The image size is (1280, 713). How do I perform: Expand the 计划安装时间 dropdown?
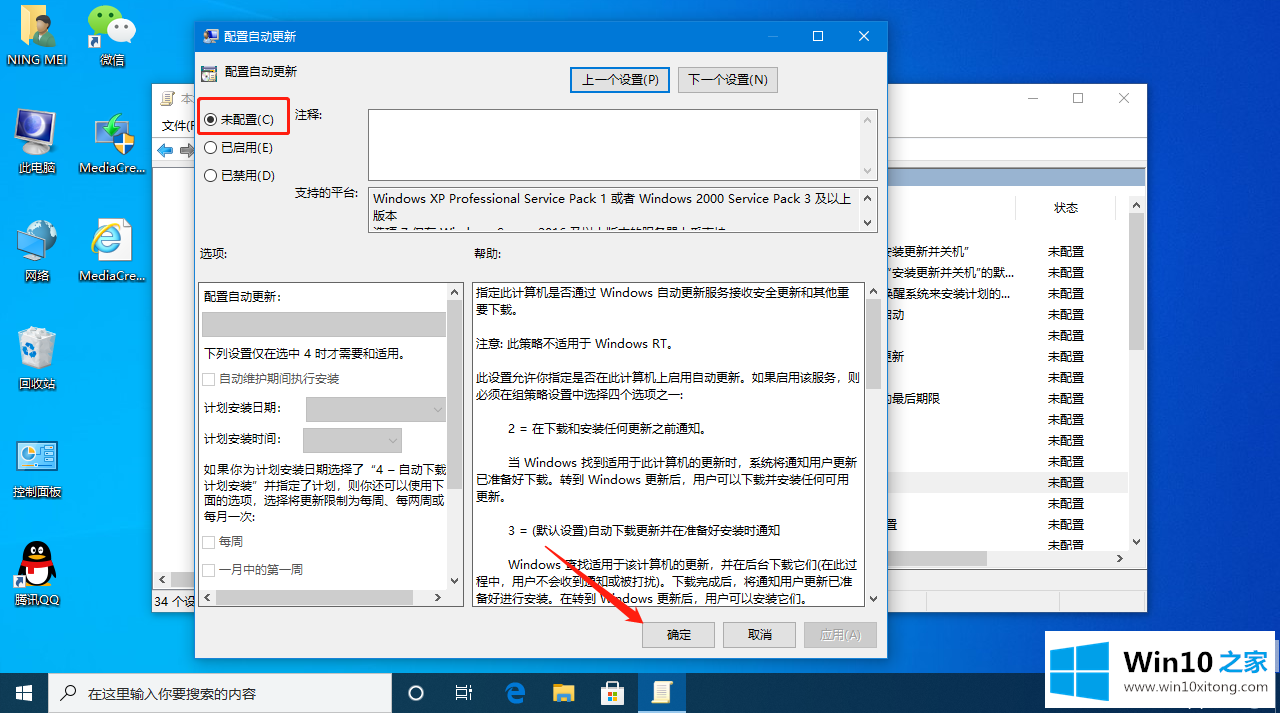click(352, 439)
